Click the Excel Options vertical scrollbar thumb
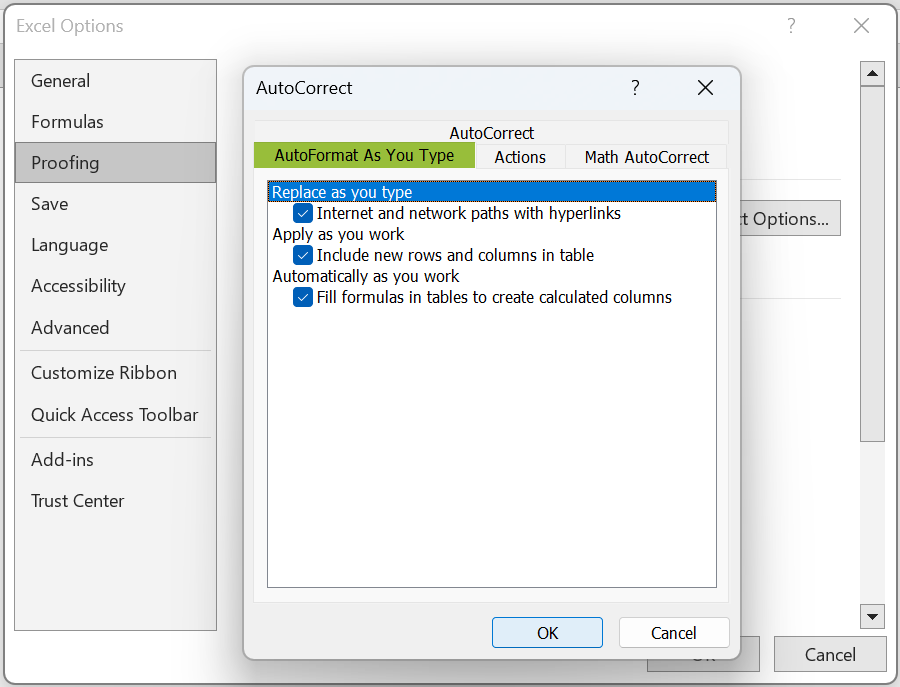Screen dimensions: 900x687 (872, 264)
